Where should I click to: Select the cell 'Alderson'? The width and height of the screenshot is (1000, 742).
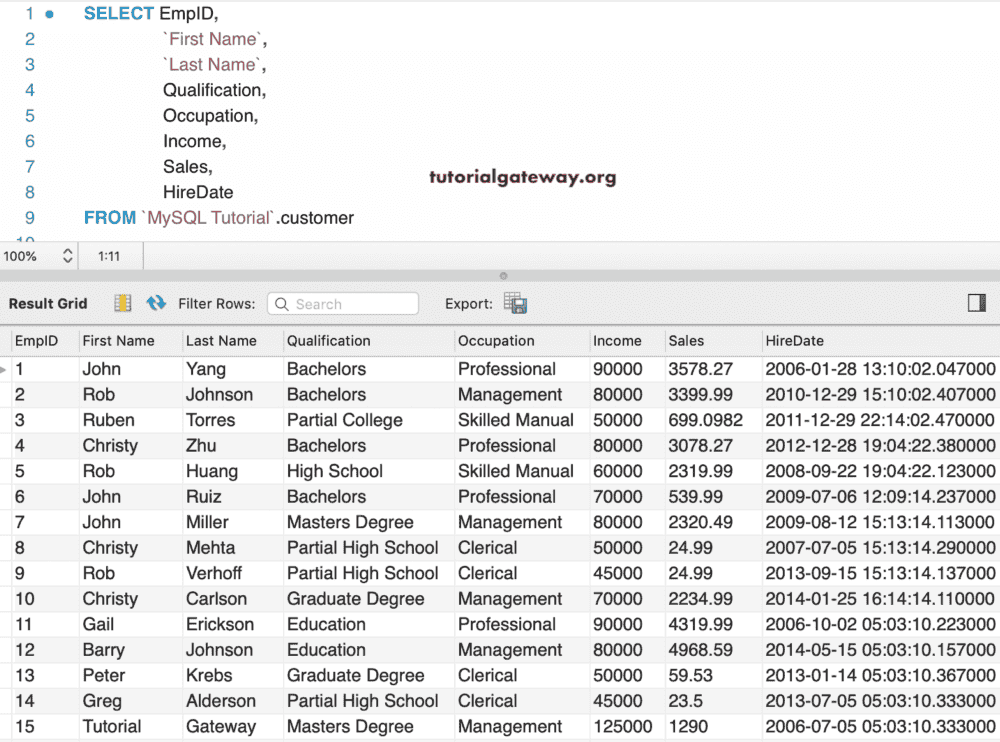(x=221, y=701)
